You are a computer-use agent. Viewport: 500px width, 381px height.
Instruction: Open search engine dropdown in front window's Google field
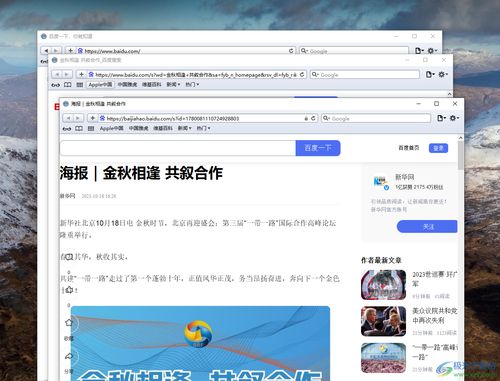click(x=326, y=118)
